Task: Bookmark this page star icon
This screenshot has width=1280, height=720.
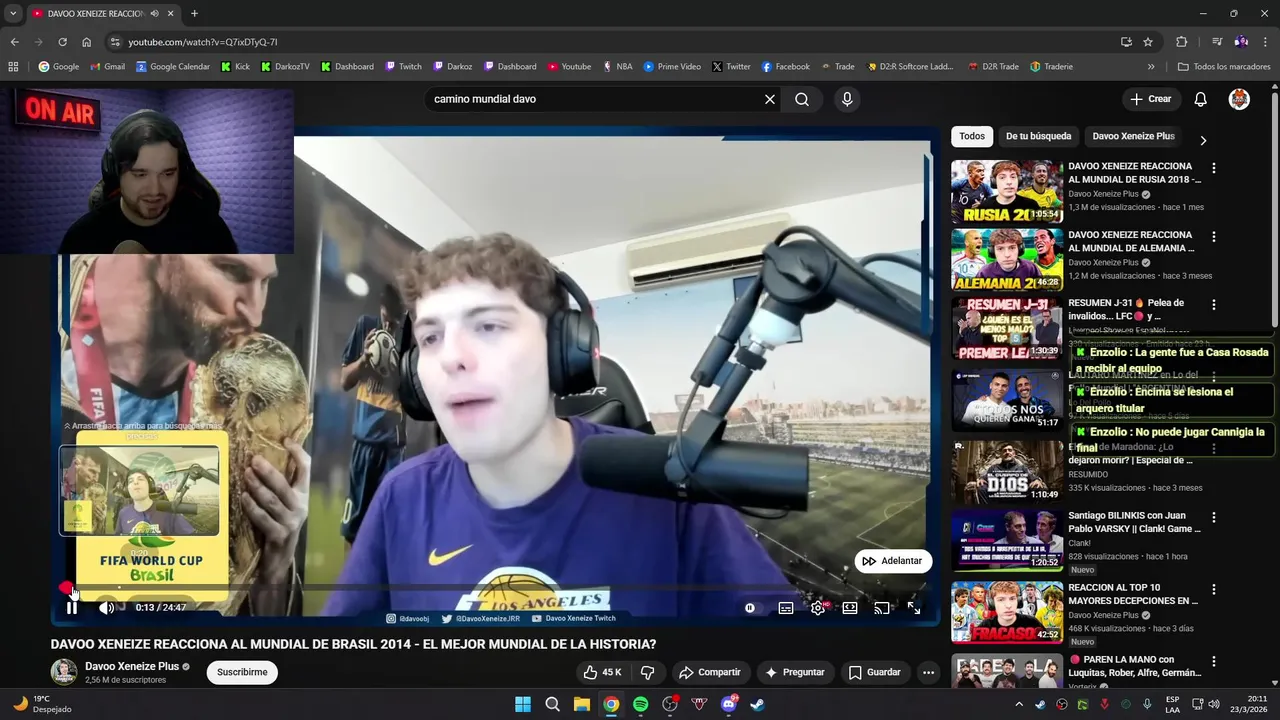Action: coord(1148,42)
